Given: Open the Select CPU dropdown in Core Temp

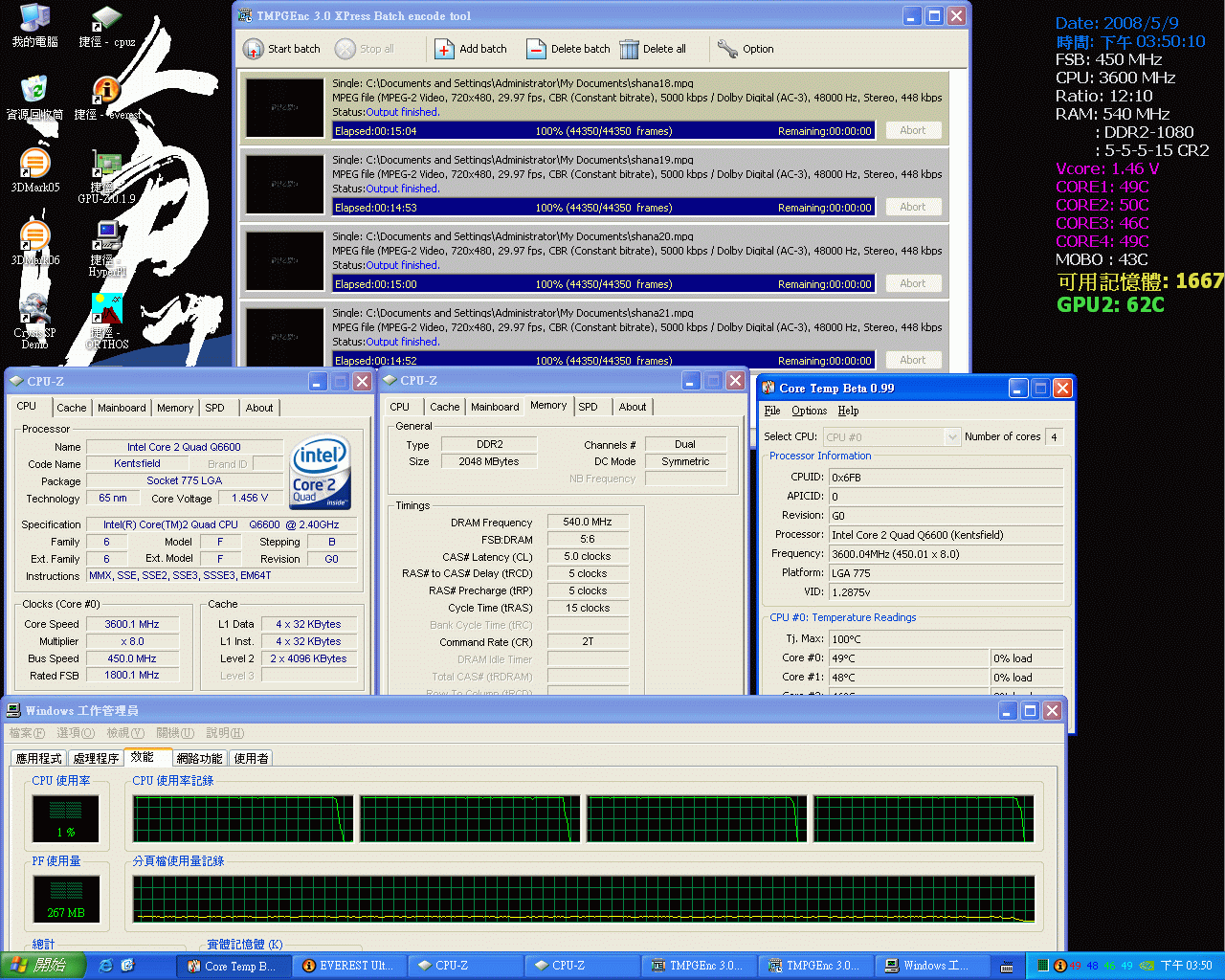Looking at the screenshot, I should 890,436.
